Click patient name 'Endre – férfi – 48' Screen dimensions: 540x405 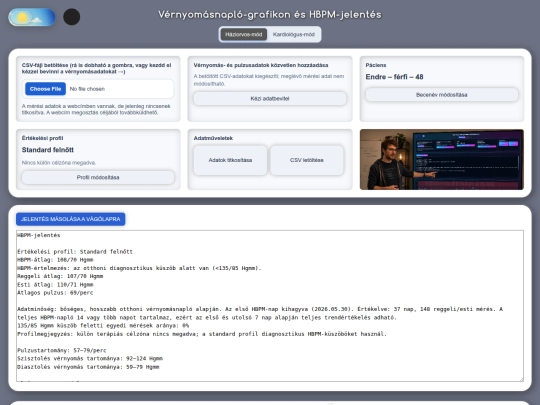pos(394,77)
